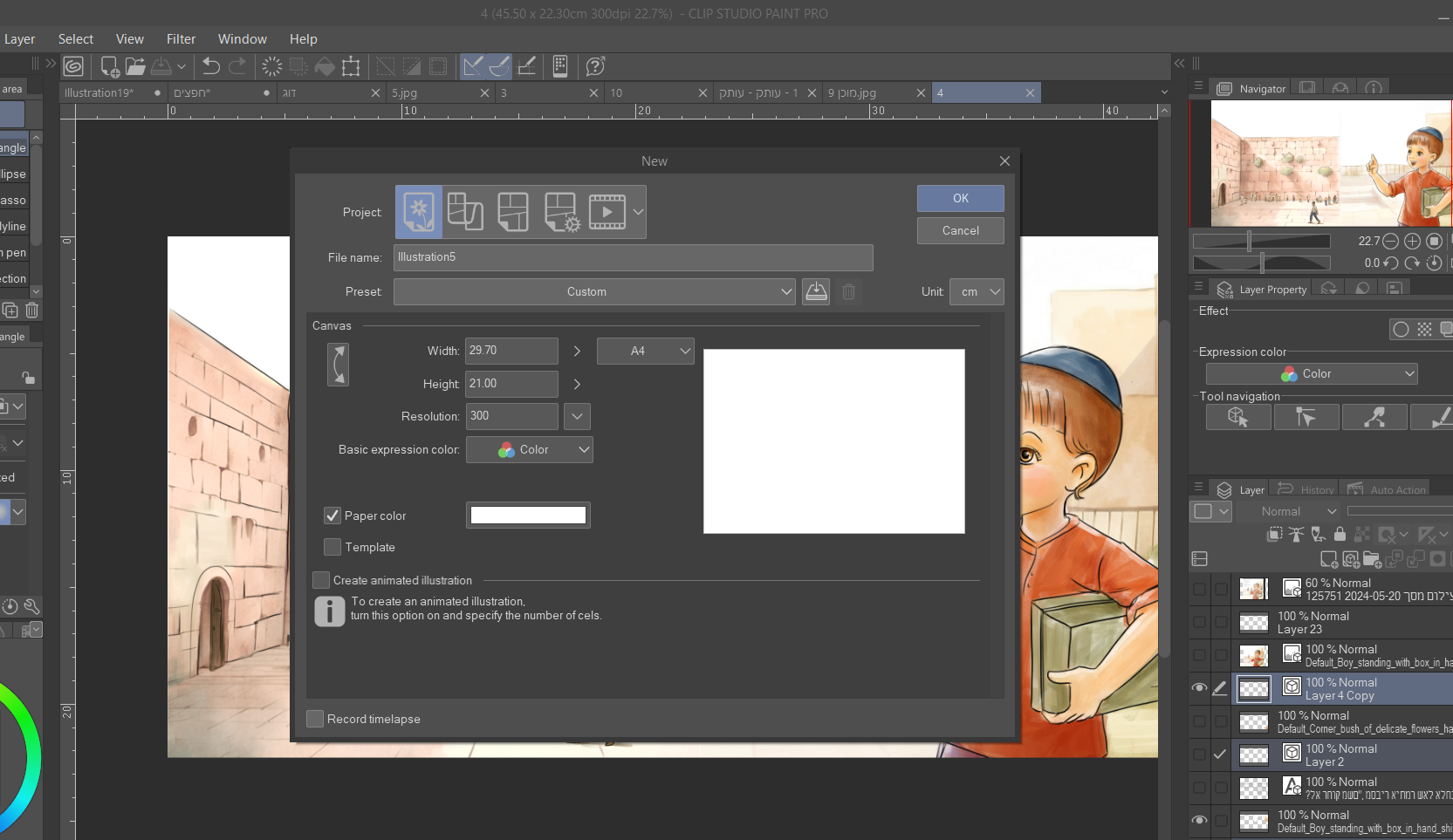1453x840 pixels.
Task: Expand the A4 paper size dropdown
Action: pyautogui.click(x=646, y=351)
